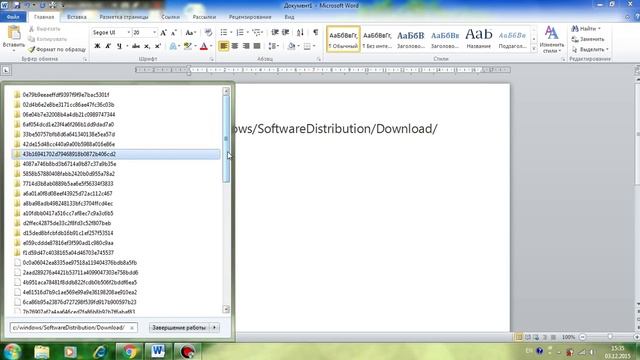Increase paragraph indent
This screenshot has height=360, width=640.
point(286,32)
